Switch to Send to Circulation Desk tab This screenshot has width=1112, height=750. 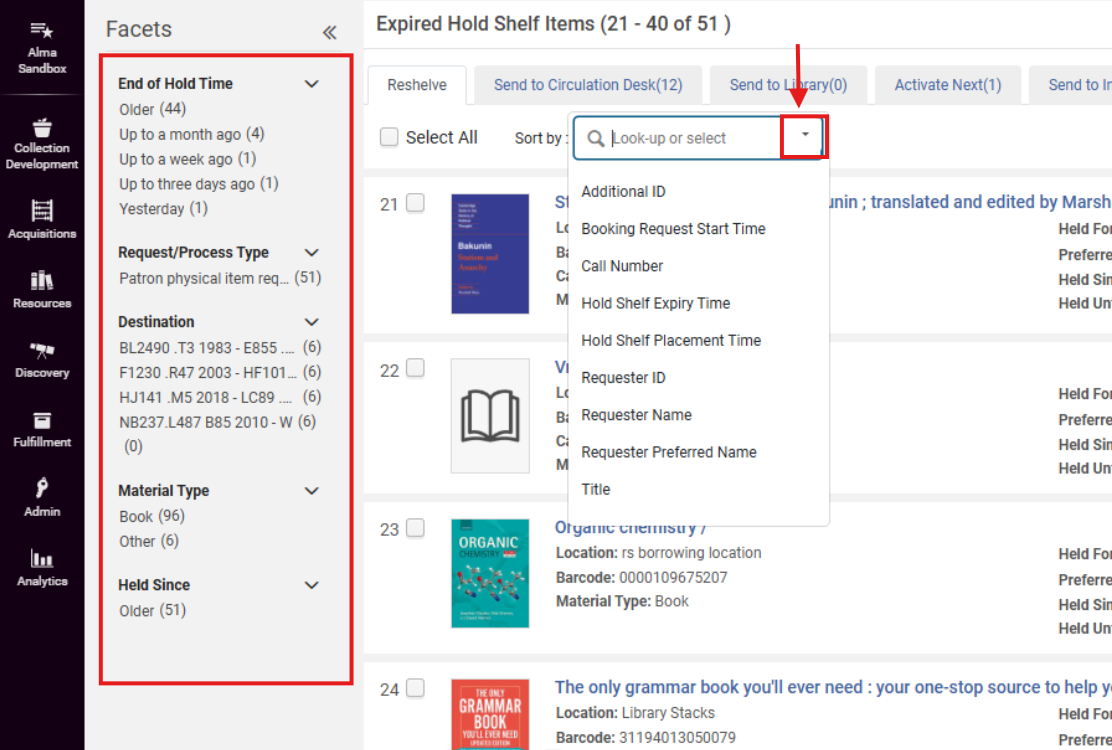[588, 85]
